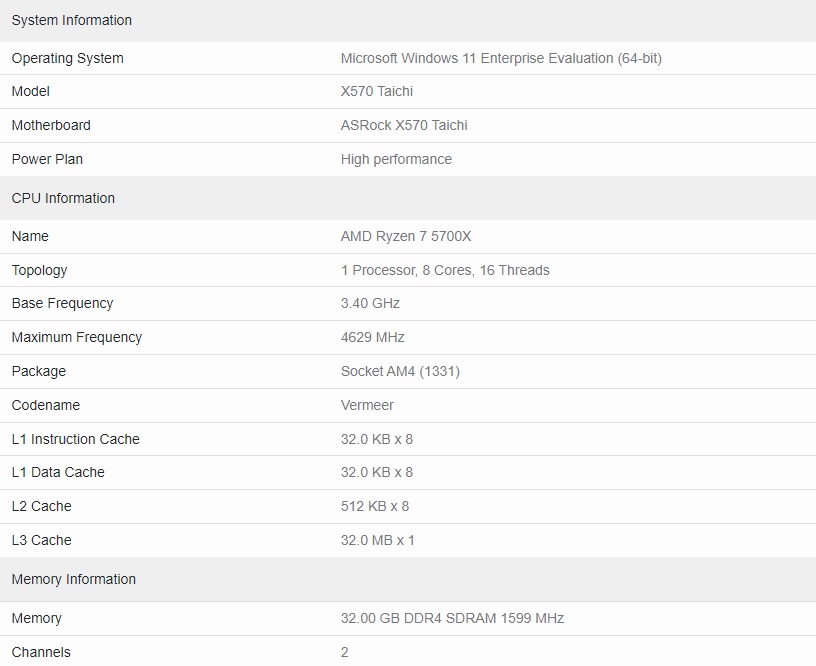816x666 pixels.
Task: Click the Channels row label
Action: click(x=41, y=652)
